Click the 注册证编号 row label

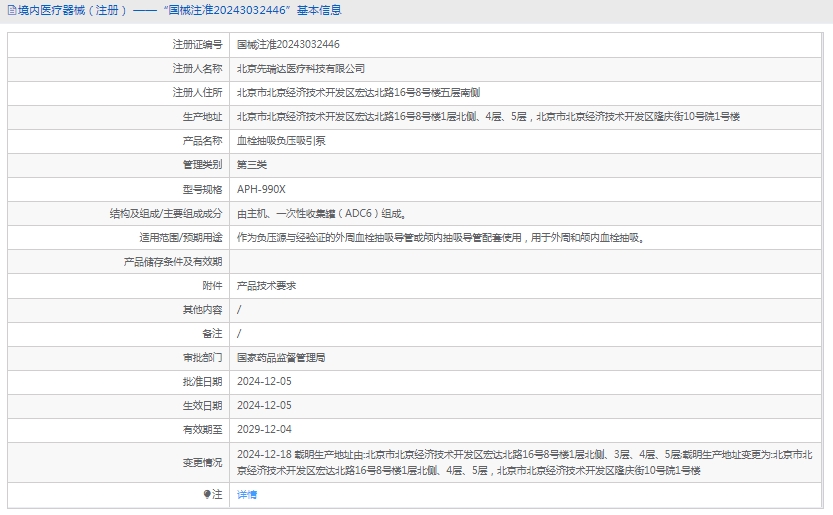[x=197, y=45]
